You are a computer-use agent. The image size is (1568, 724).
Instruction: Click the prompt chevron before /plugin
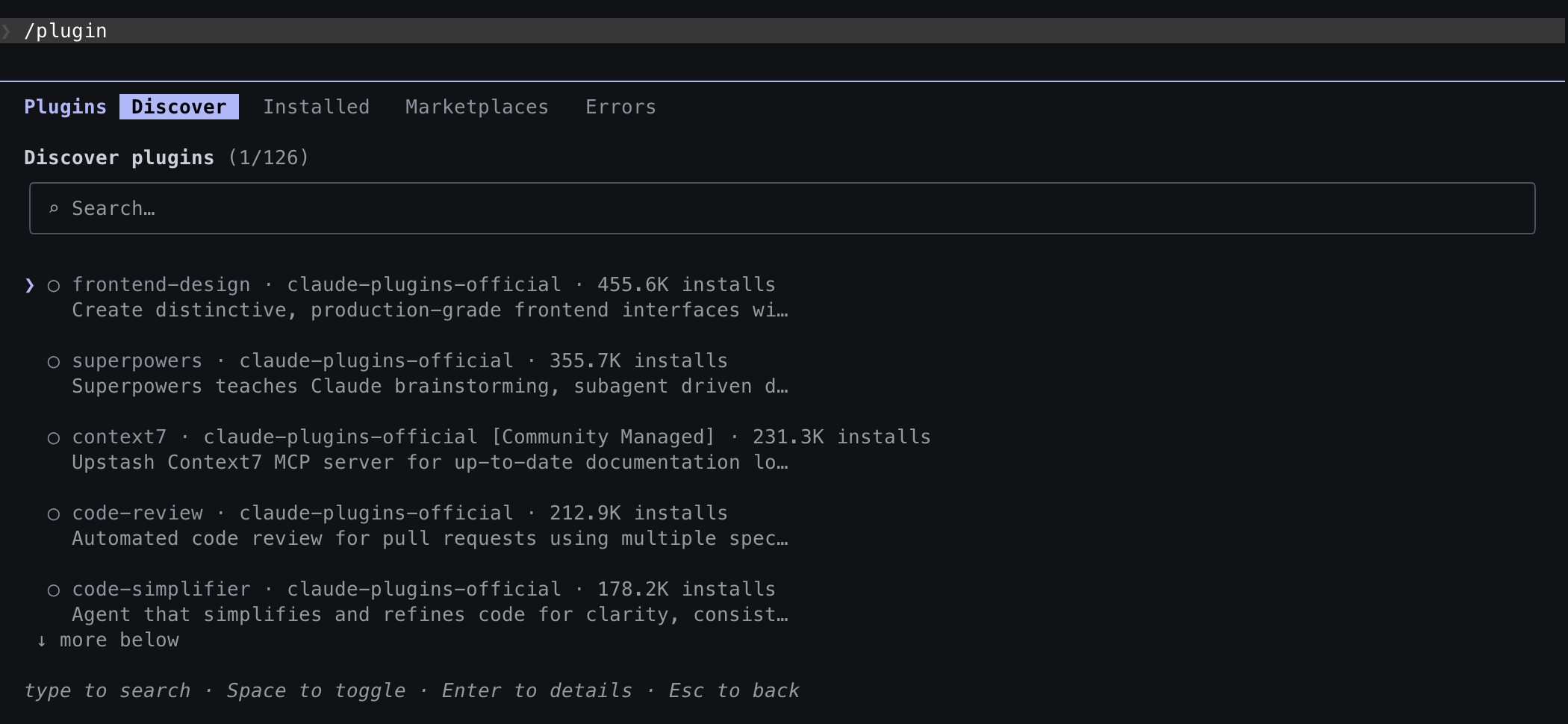click(x=6, y=31)
